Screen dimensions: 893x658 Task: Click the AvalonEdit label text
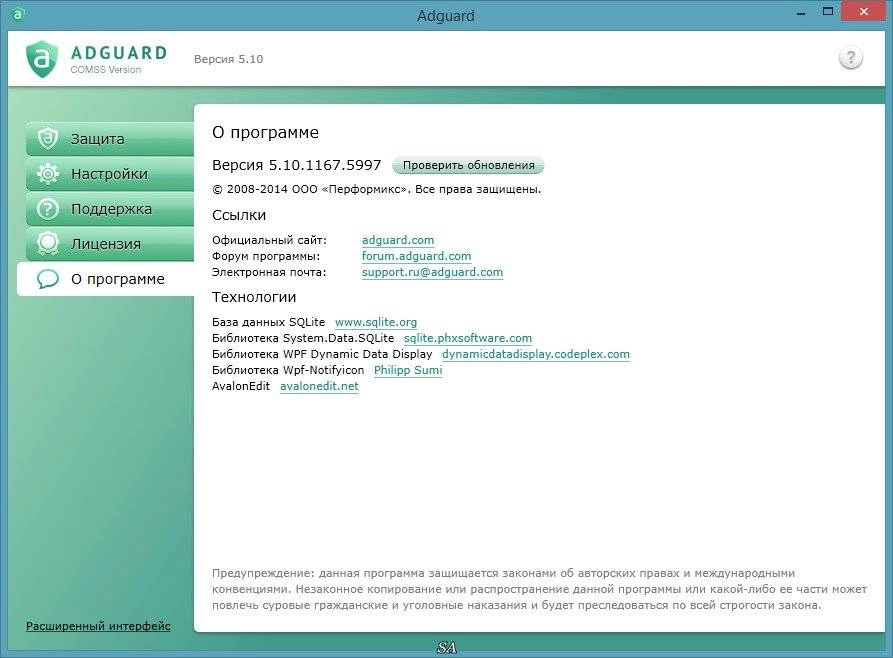[241, 386]
